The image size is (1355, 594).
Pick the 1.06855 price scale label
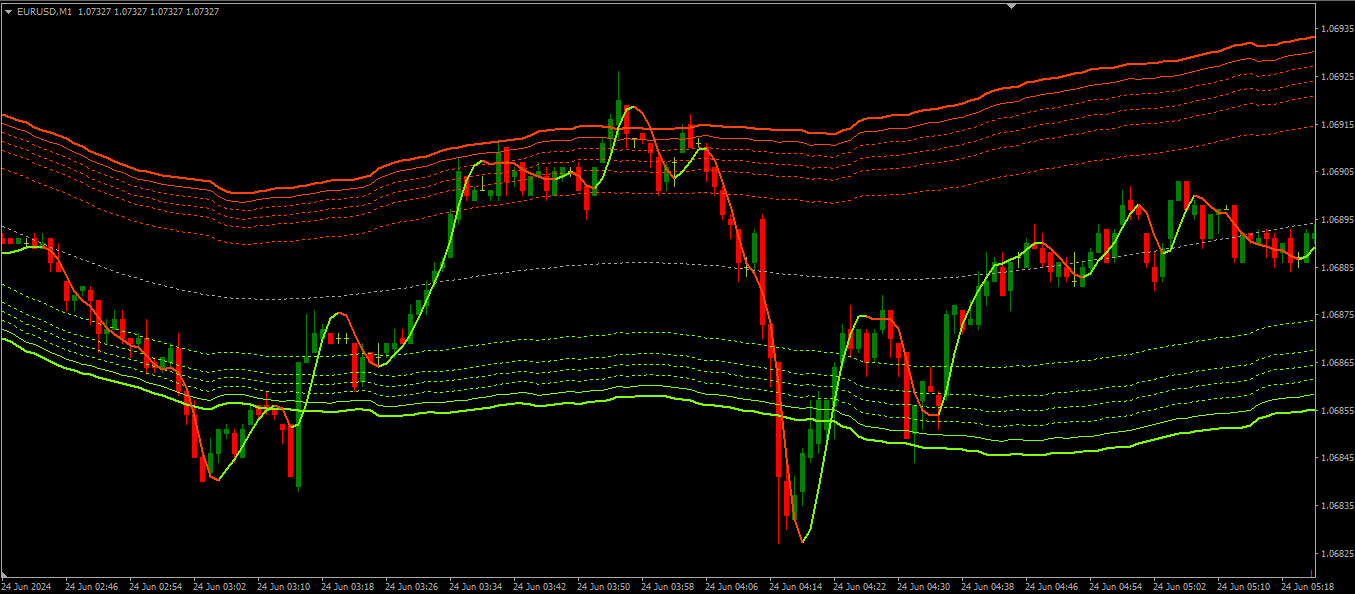[1334, 410]
